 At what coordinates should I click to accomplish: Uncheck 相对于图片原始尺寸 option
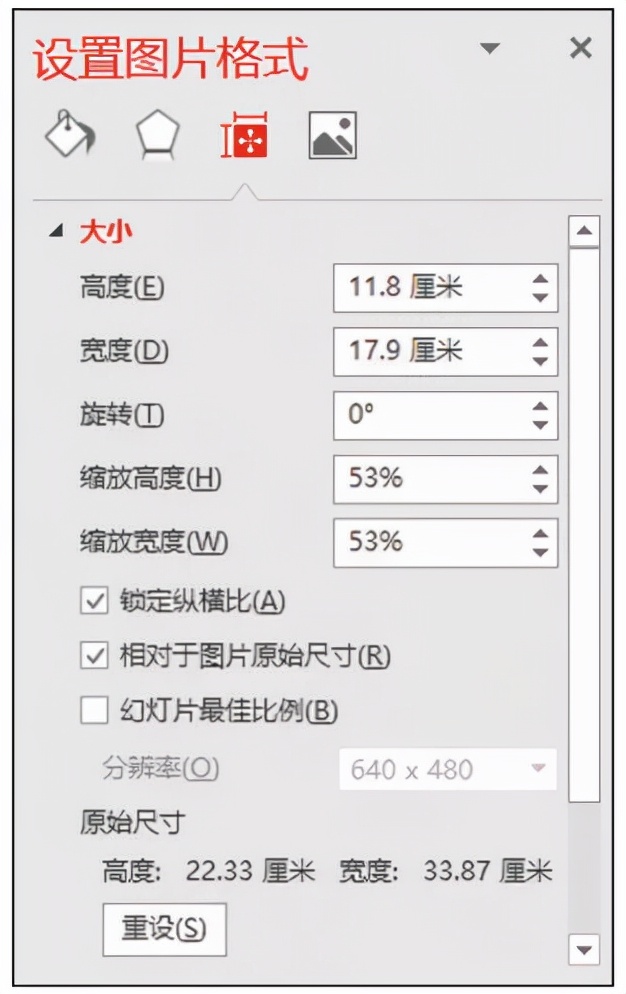pos(95,656)
